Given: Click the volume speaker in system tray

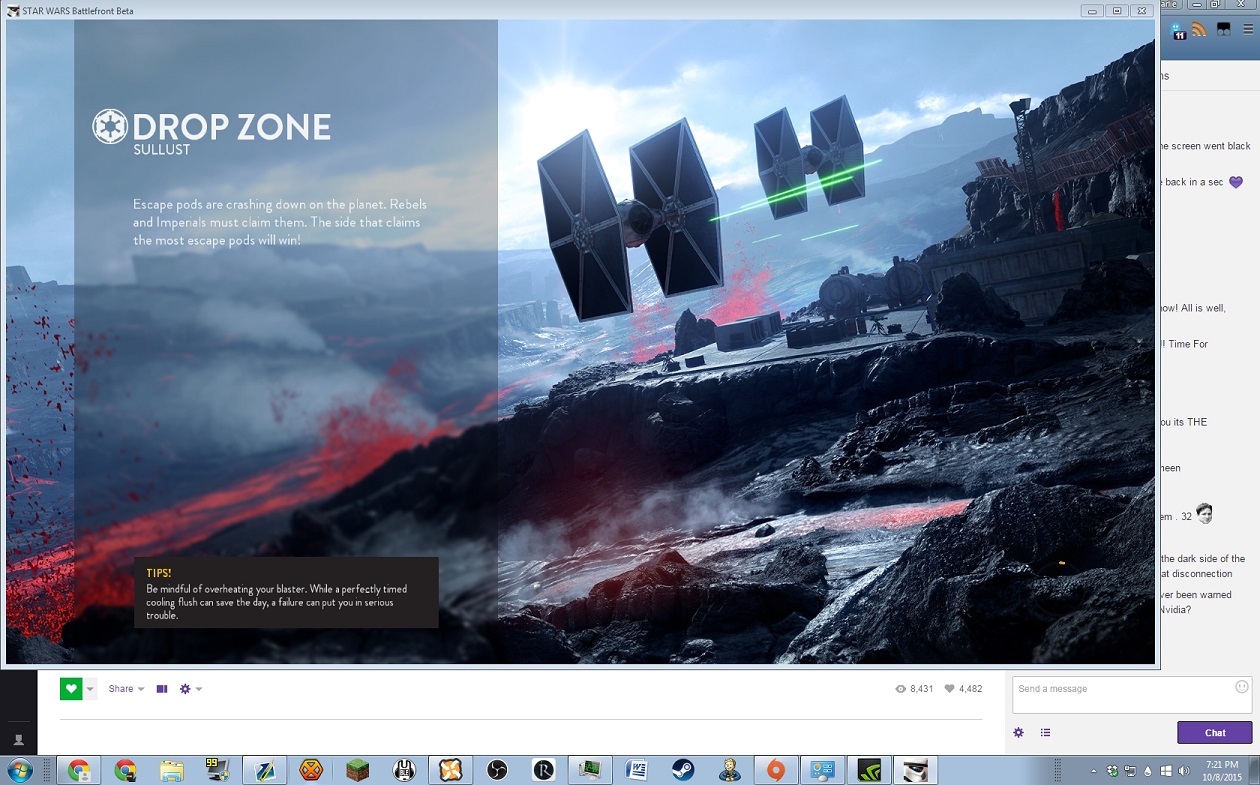Looking at the screenshot, I should click(x=1184, y=771).
